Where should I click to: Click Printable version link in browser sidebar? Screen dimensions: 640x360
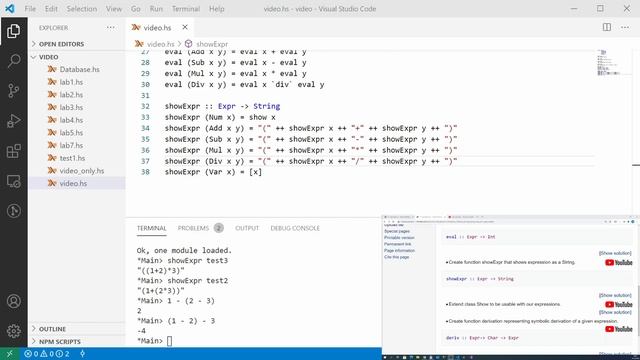pyautogui.click(x=399, y=238)
